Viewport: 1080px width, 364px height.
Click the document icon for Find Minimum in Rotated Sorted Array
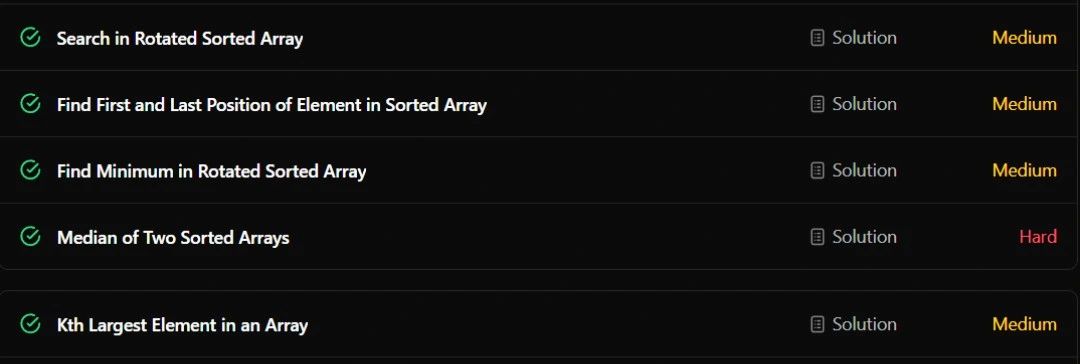817,170
